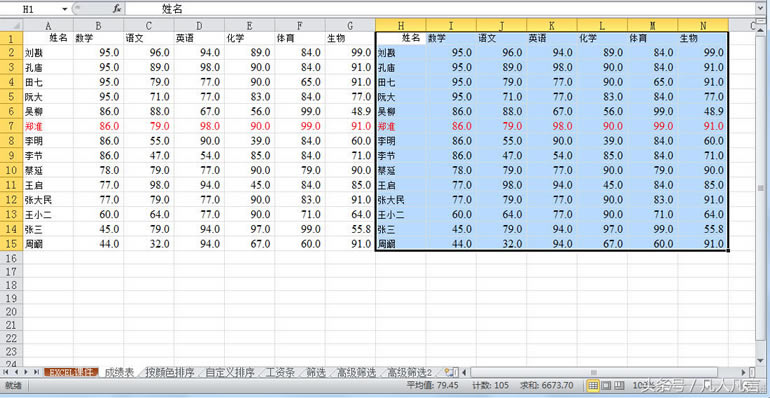Image resolution: width=770 pixels, height=398 pixels.
Task: Click the horizontal scrollbar right arrow
Action: (743, 372)
